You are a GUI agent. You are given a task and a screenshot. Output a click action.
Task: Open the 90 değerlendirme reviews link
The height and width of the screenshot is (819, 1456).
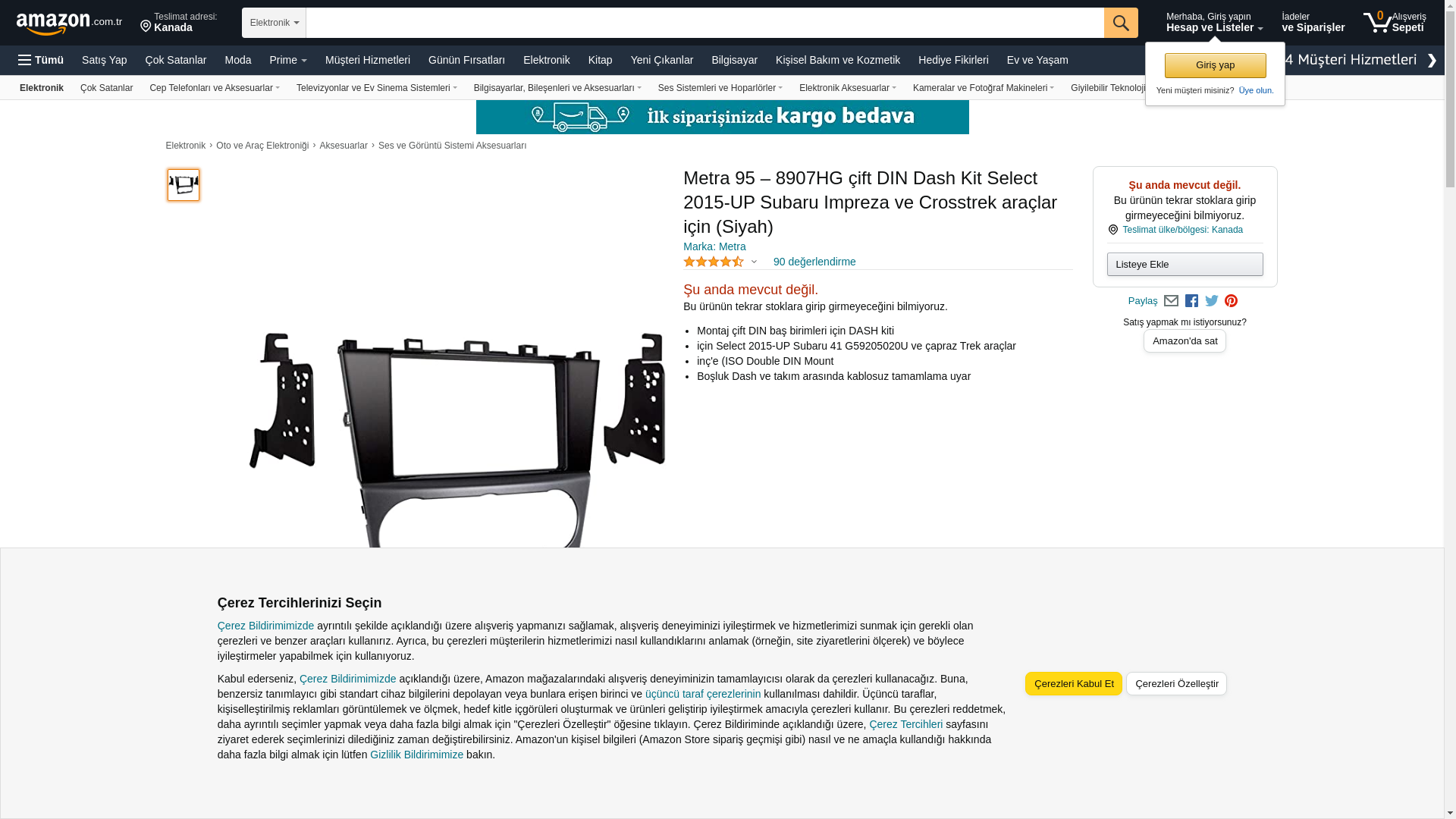pyautogui.click(x=814, y=262)
